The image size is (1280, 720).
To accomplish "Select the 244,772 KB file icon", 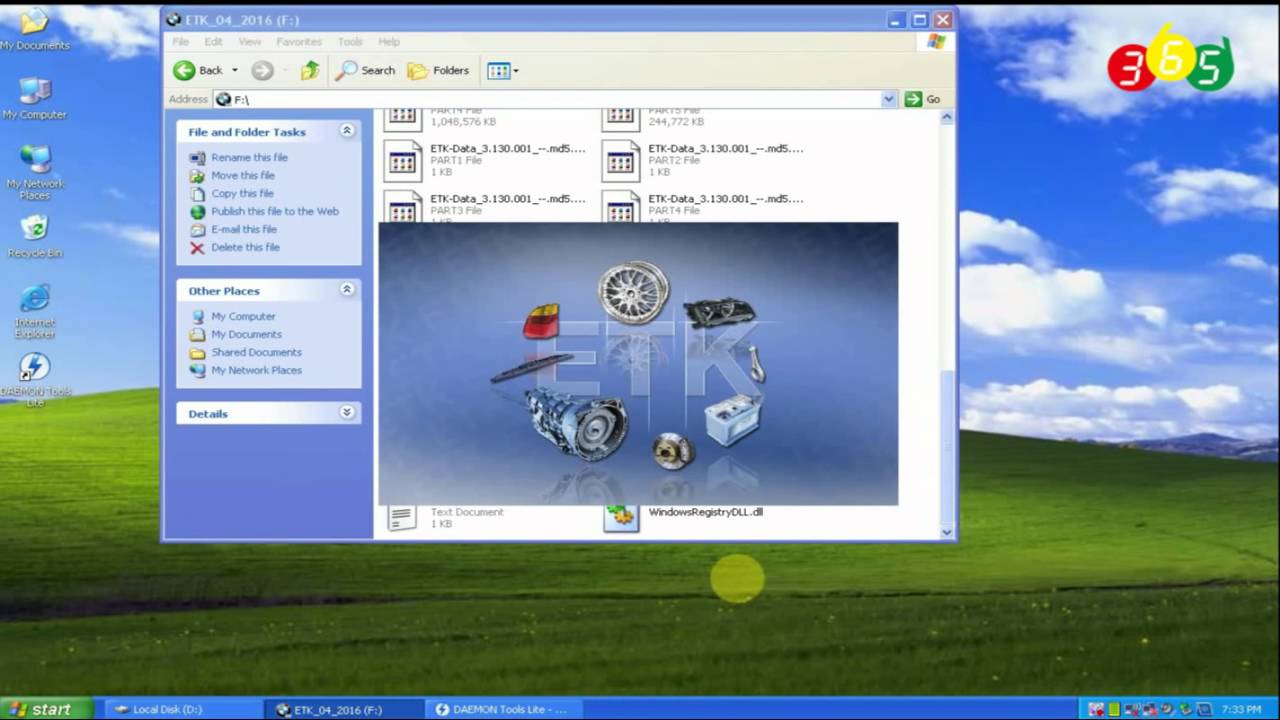I will pos(620,120).
